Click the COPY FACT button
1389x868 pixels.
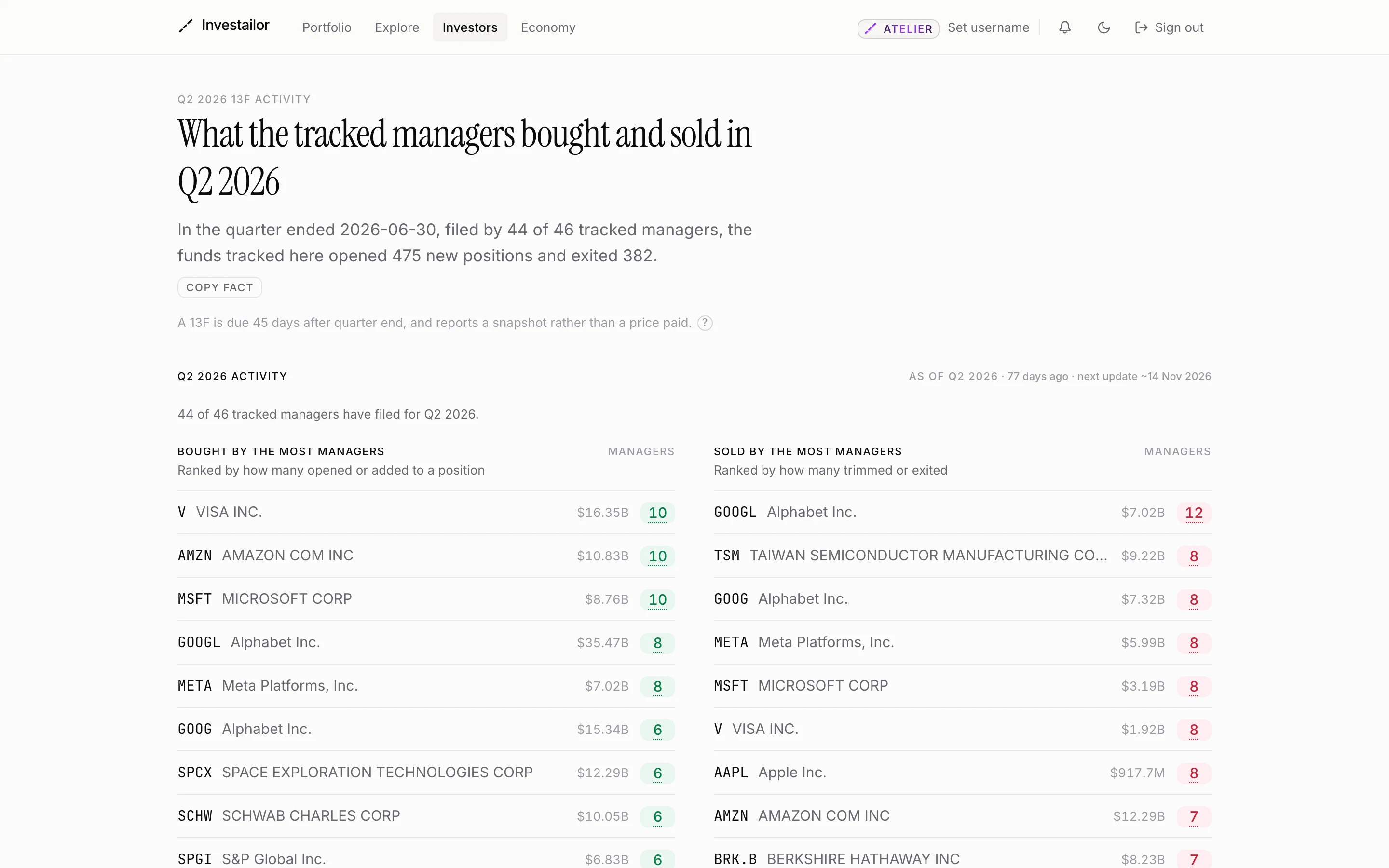[x=220, y=287]
